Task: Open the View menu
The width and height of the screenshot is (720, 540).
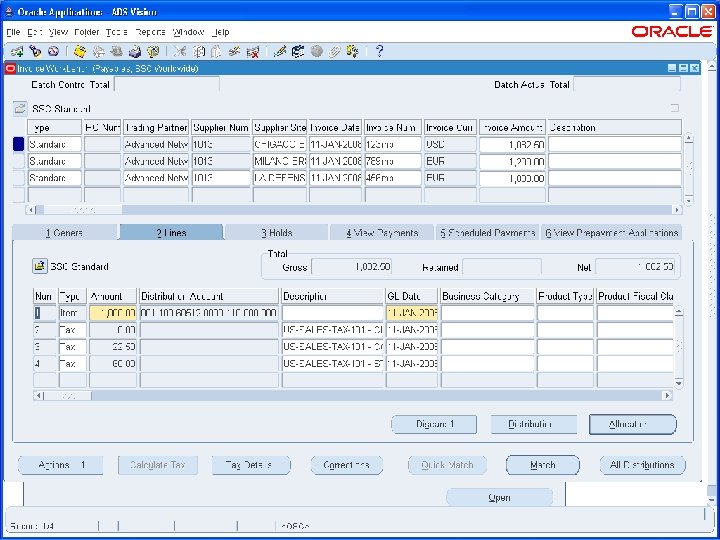Action: coord(58,32)
